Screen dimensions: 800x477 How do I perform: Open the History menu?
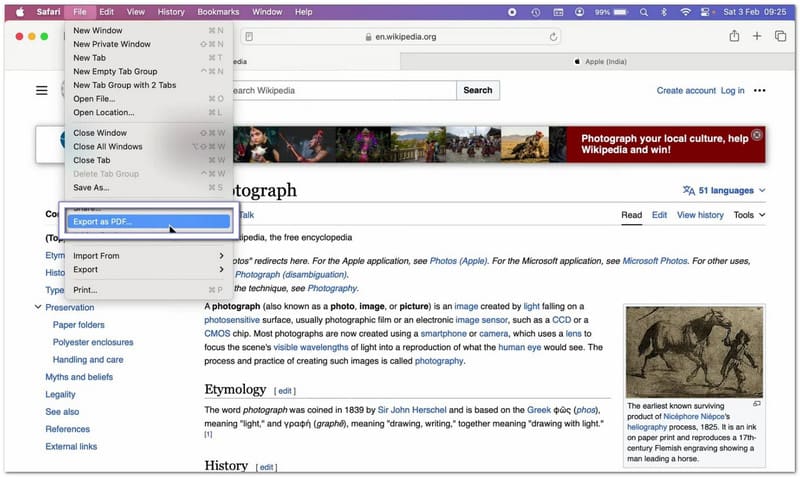pos(171,12)
